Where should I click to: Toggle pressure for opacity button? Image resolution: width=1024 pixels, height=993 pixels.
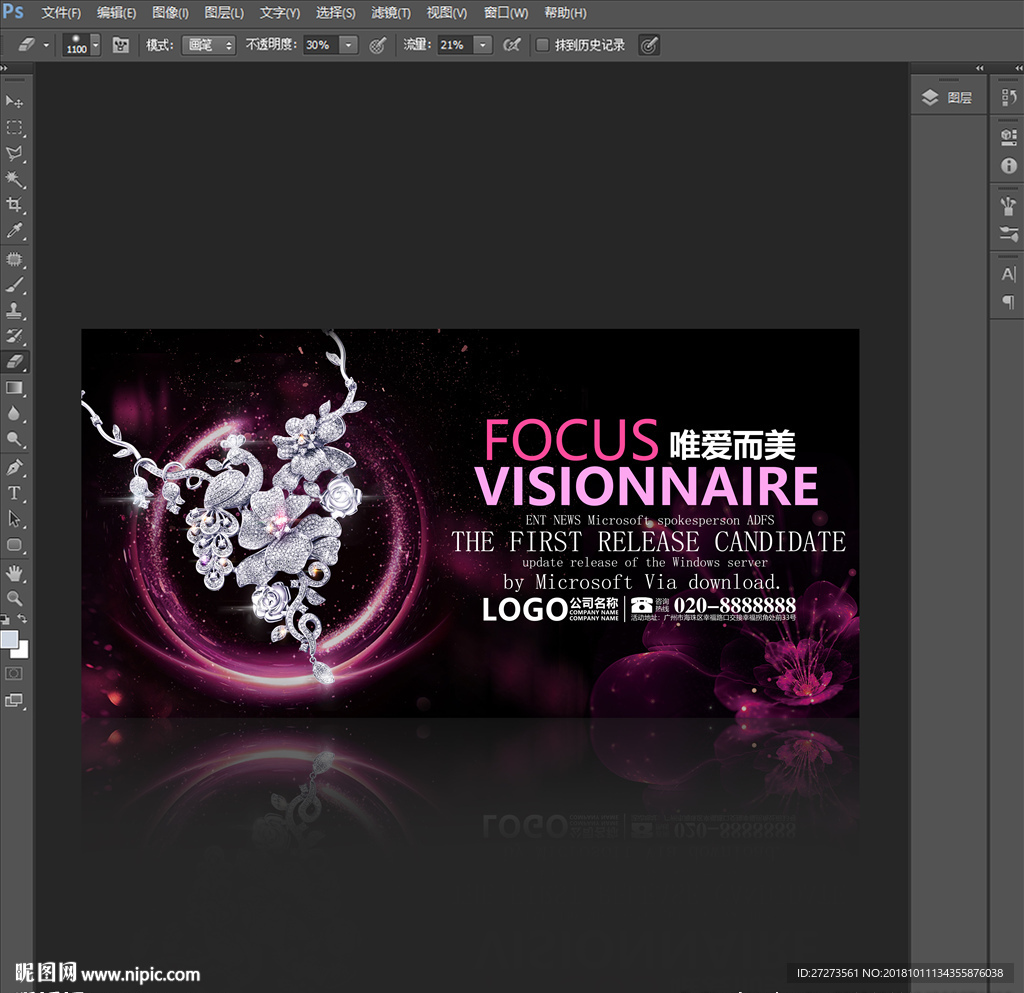(377, 45)
